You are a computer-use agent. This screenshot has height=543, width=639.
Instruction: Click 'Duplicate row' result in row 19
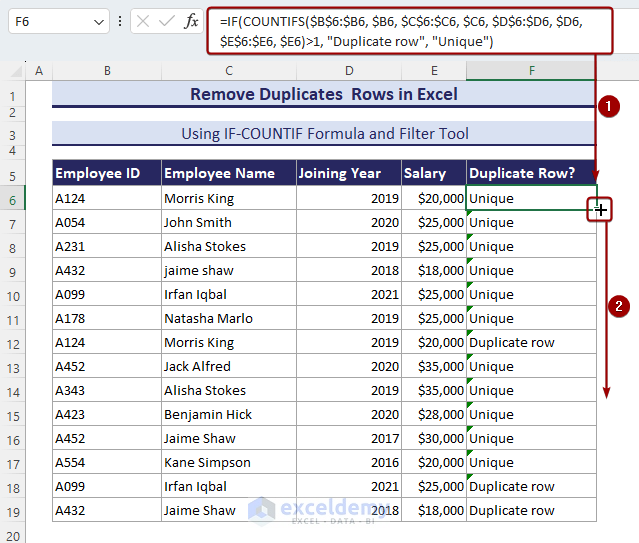[x=531, y=510]
